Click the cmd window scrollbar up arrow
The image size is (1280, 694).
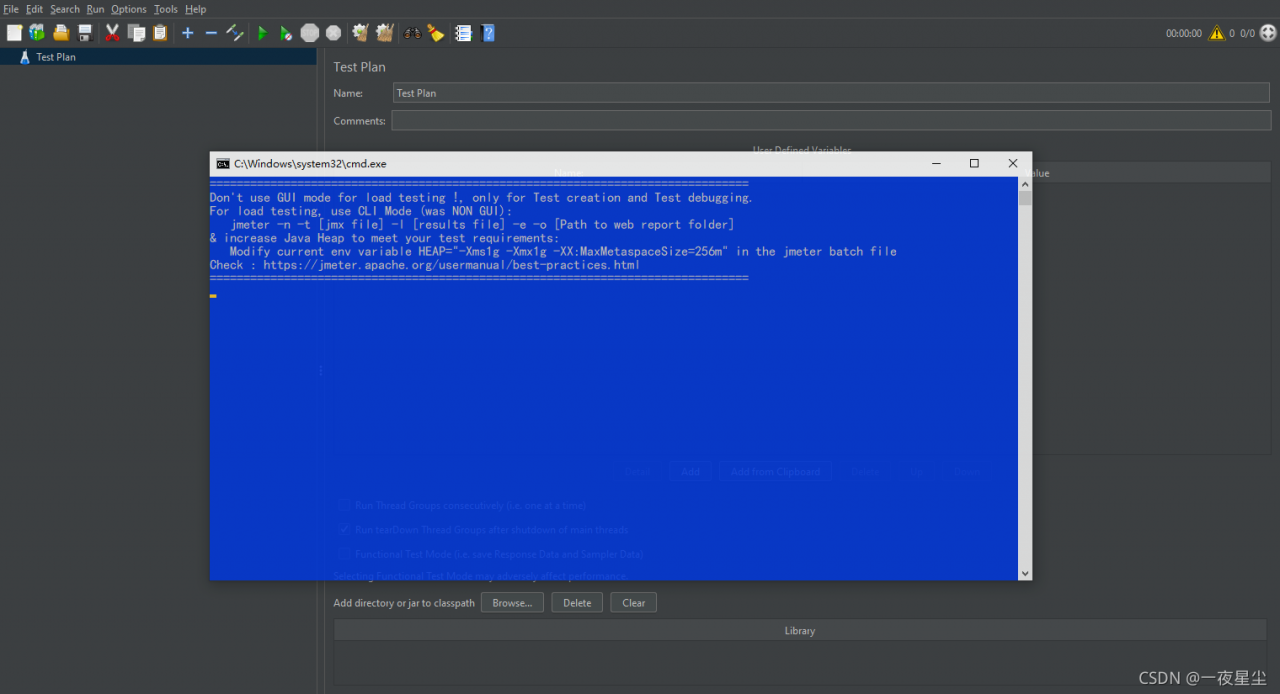[x=1025, y=184]
